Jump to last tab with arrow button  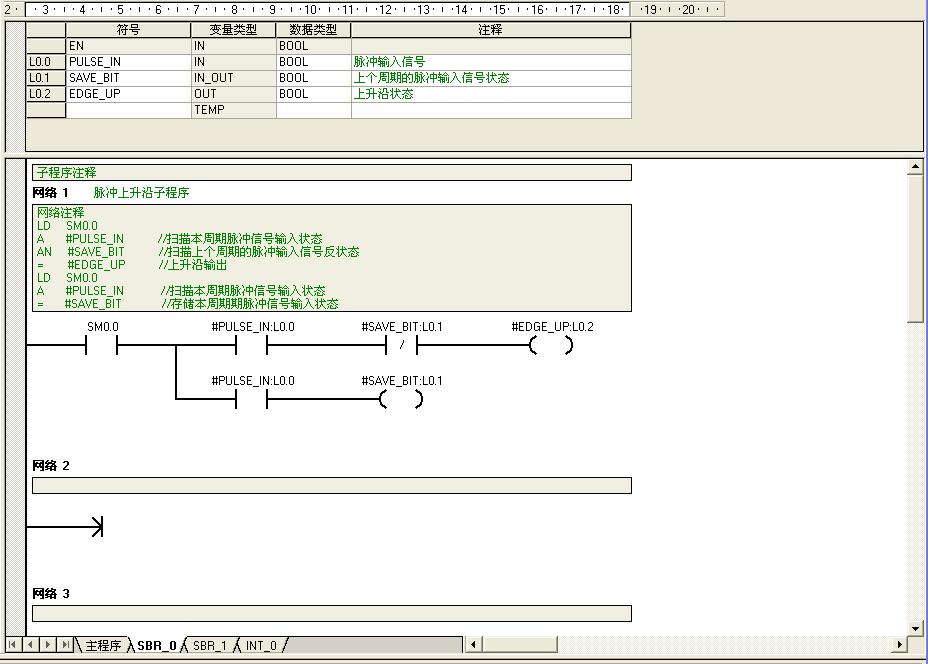[65, 644]
